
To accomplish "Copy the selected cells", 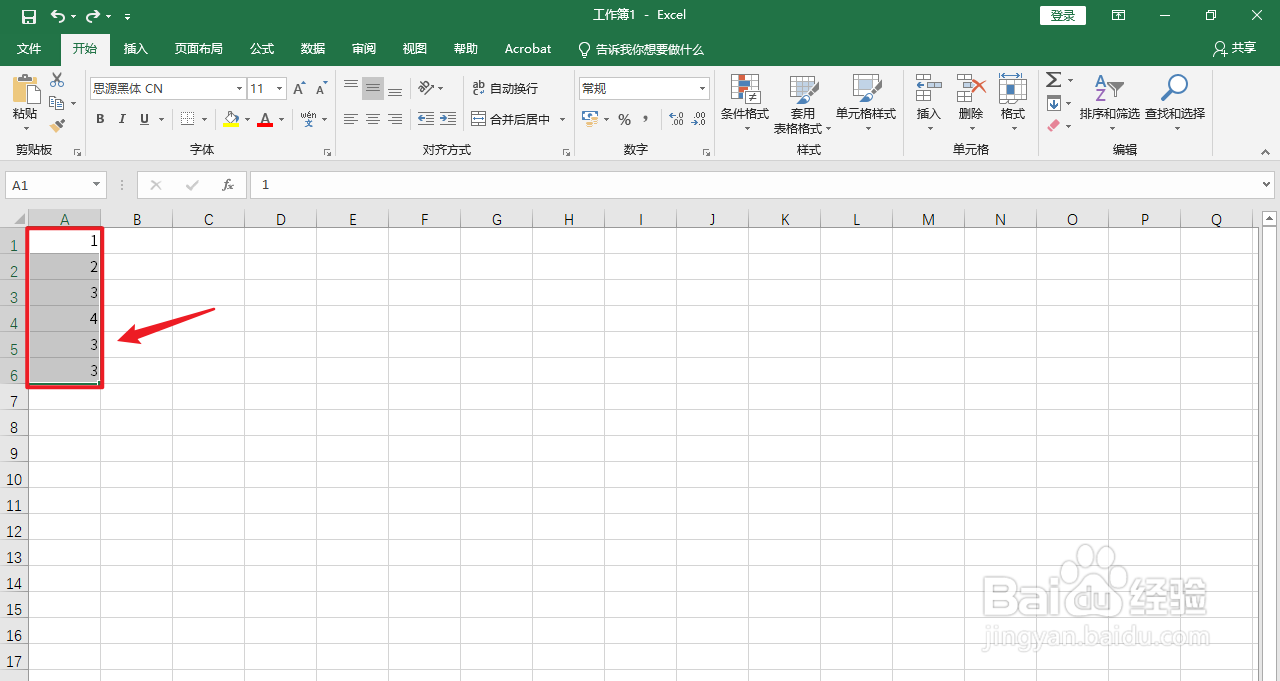I will (x=57, y=103).
